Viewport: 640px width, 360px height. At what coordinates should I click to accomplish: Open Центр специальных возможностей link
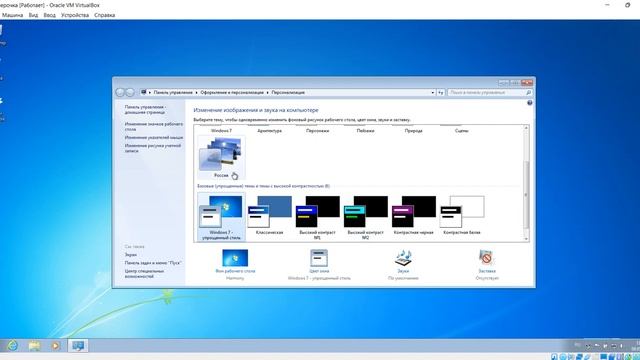point(144,273)
